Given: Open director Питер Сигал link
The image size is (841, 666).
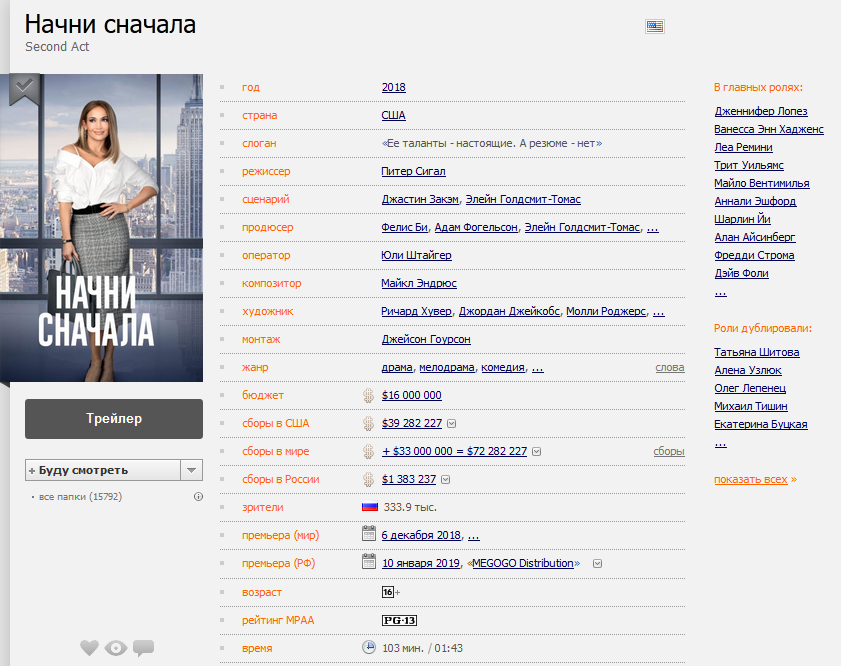Looking at the screenshot, I should (x=413, y=171).
